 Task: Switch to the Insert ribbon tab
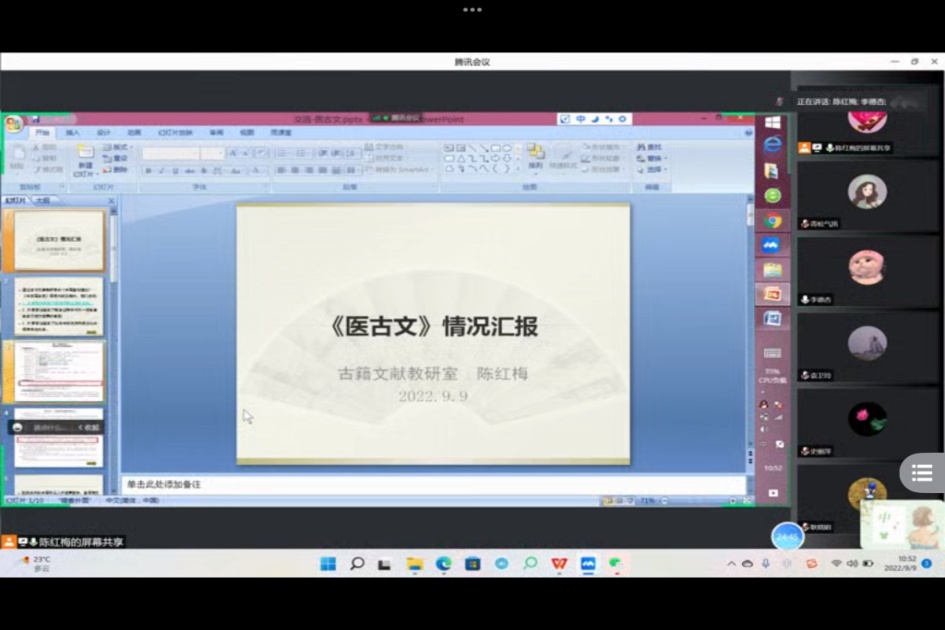(73, 132)
